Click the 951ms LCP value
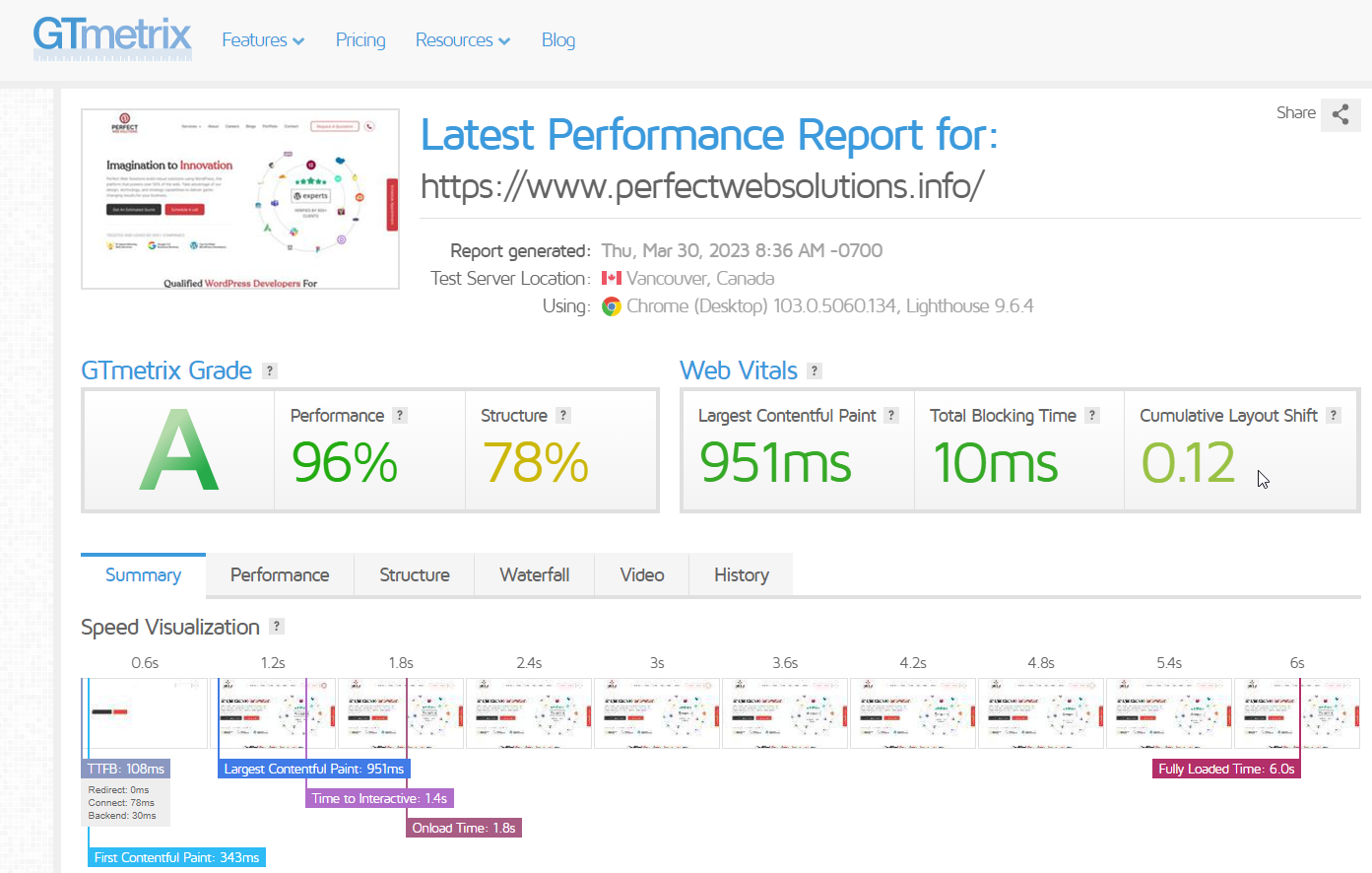 [775, 462]
